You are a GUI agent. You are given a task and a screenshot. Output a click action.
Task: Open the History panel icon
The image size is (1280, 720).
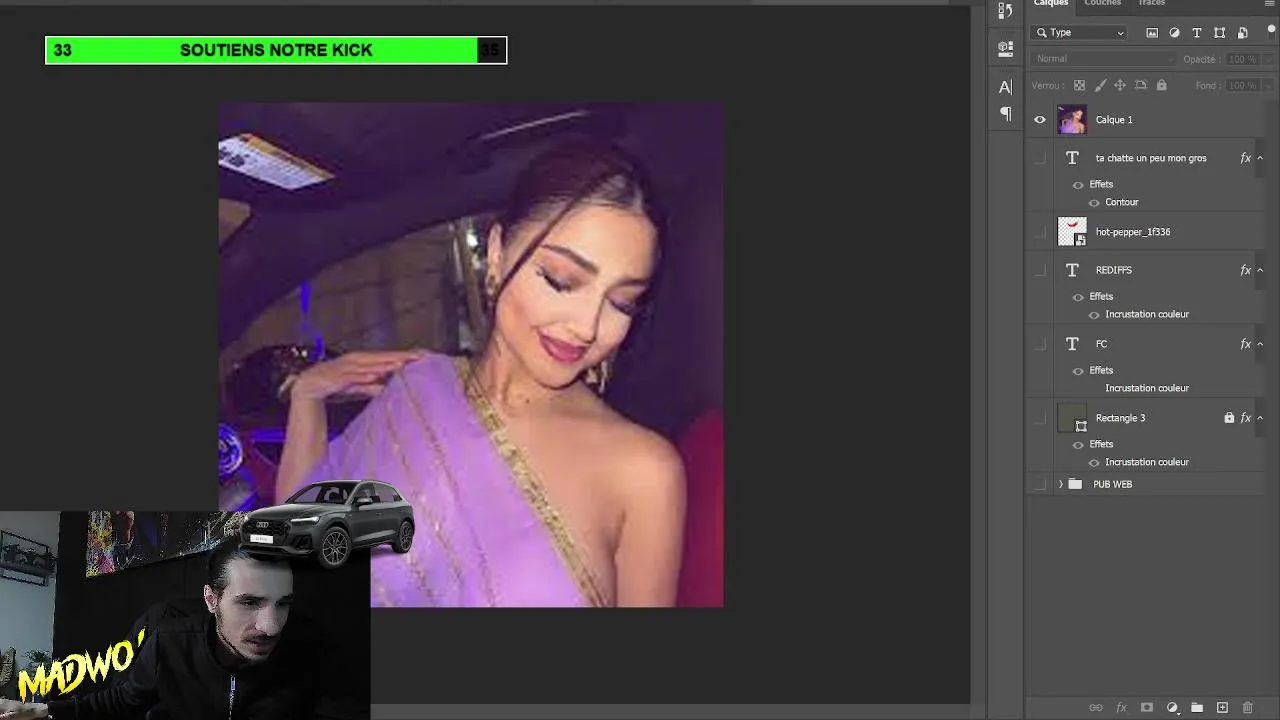coord(1005,11)
